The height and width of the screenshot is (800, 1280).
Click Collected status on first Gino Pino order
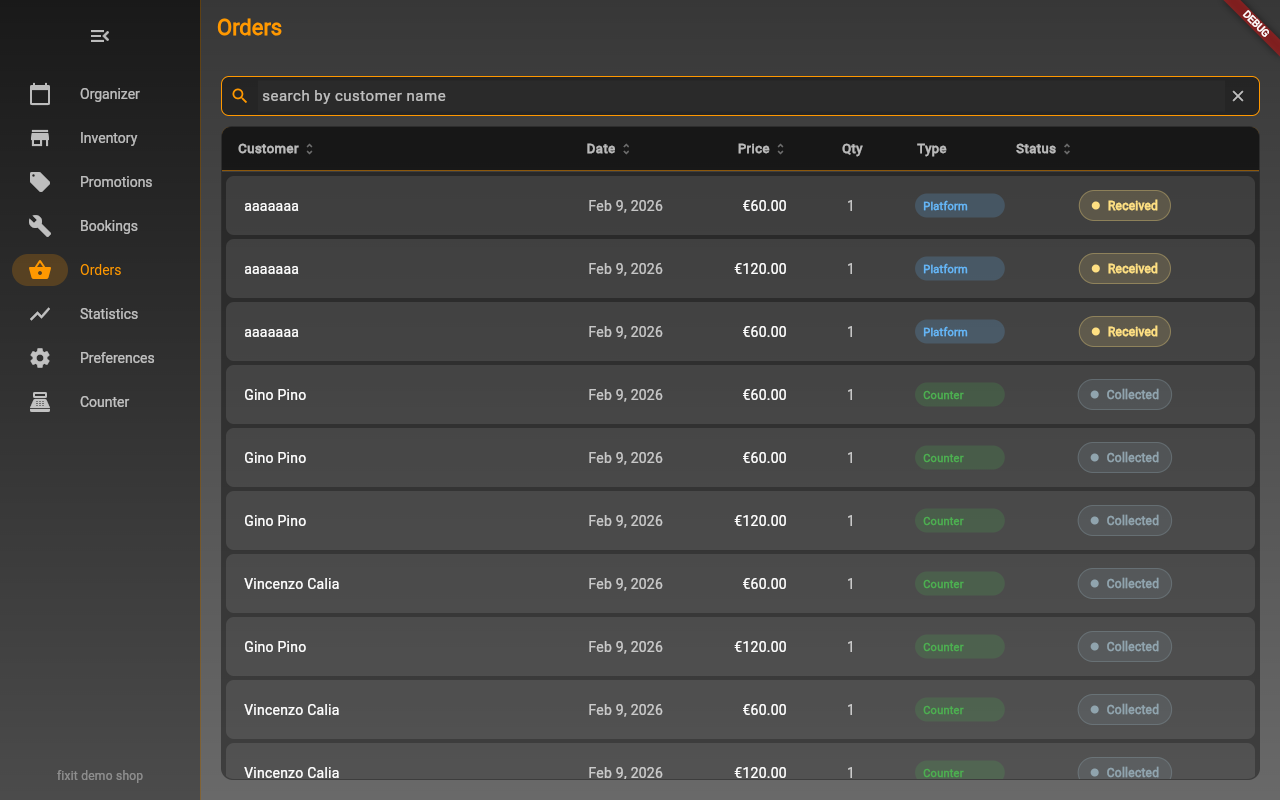(x=1125, y=395)
